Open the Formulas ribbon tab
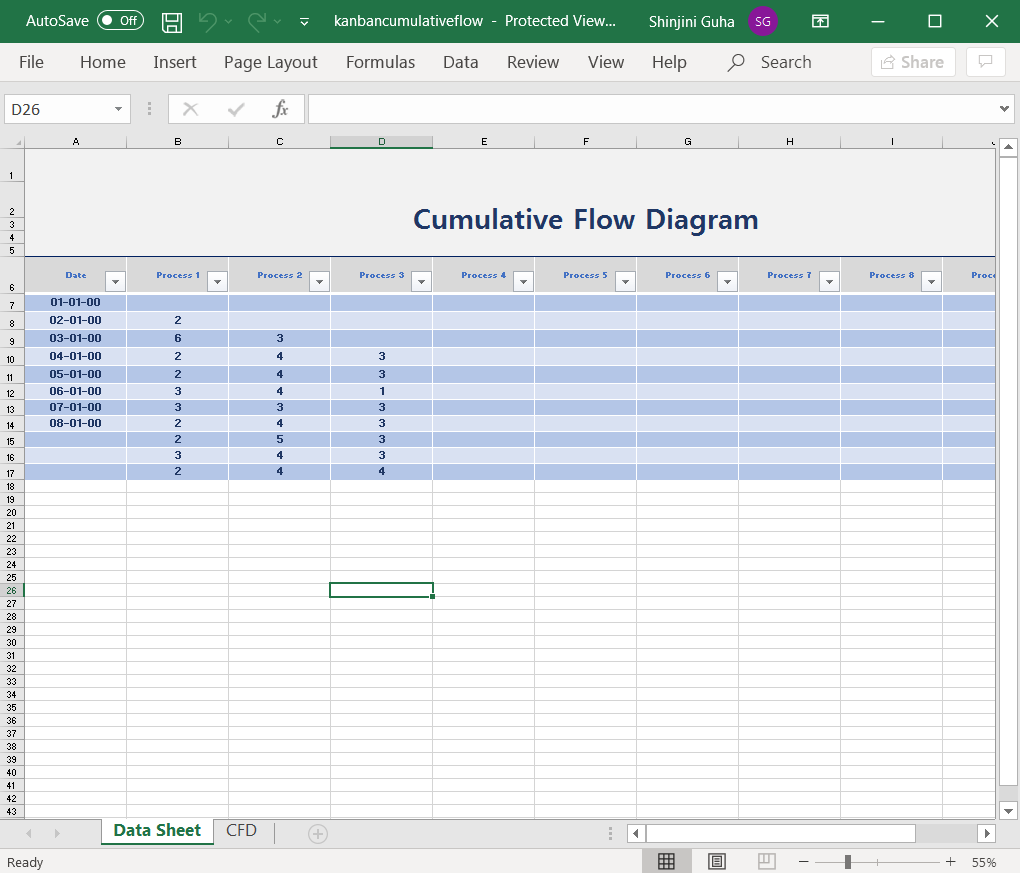Viewport: 1020px width, 873px height. (x=380, y=62)
